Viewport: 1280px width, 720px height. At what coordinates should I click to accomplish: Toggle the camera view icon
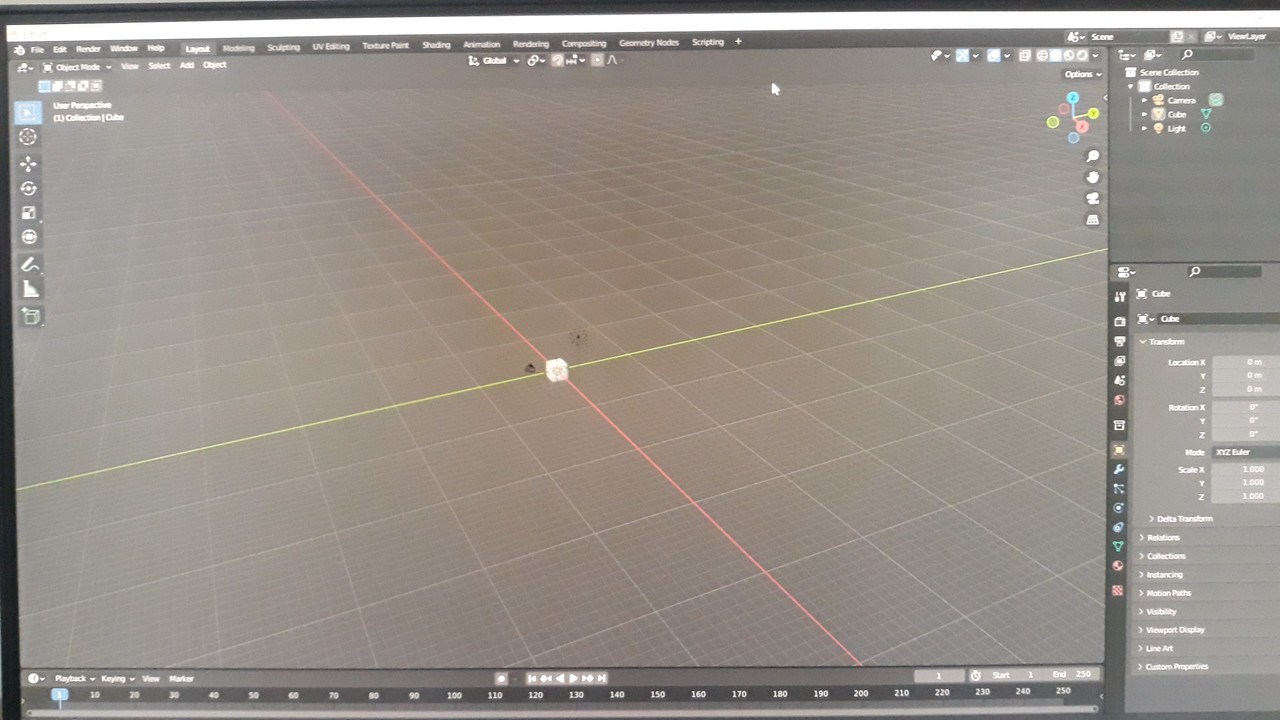pyautogui.click(x=1093, y=198)
